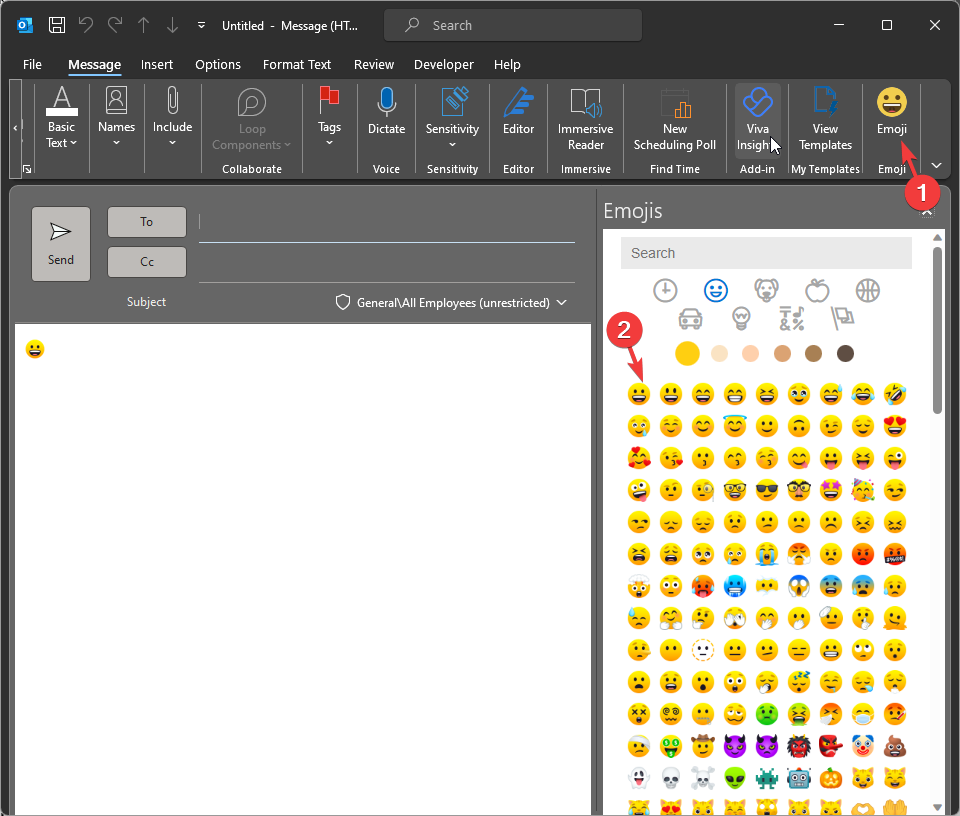
Task: Insert the jack-o-lantern emoji
Action: 831,778
